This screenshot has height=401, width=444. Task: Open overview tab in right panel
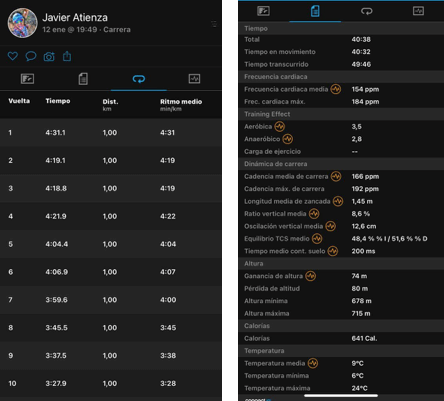click(x=263, y=11)
